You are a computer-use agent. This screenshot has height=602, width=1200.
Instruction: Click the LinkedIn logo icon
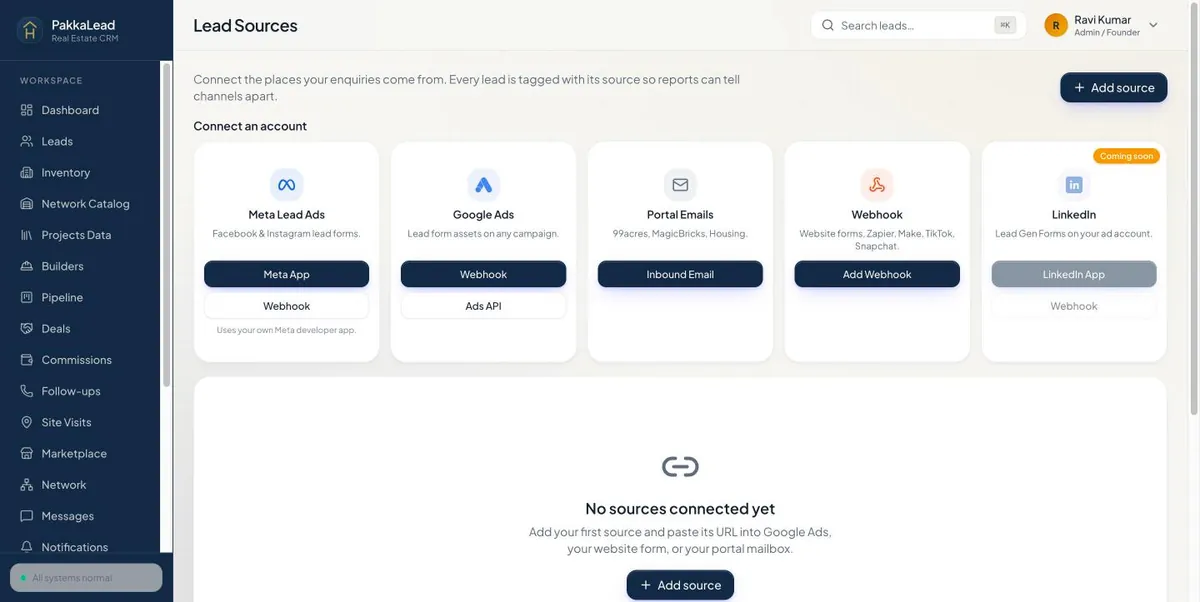[1074, 185]
